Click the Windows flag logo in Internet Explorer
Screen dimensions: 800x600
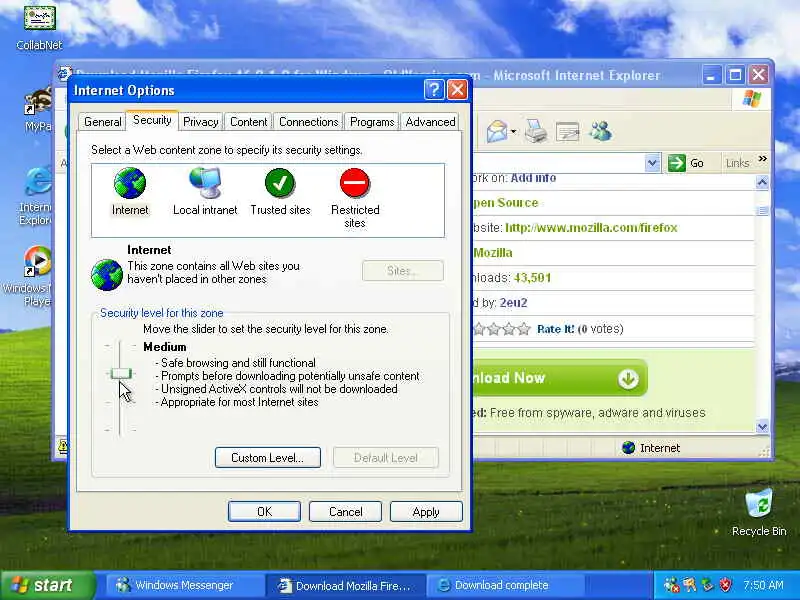[751, 98]
